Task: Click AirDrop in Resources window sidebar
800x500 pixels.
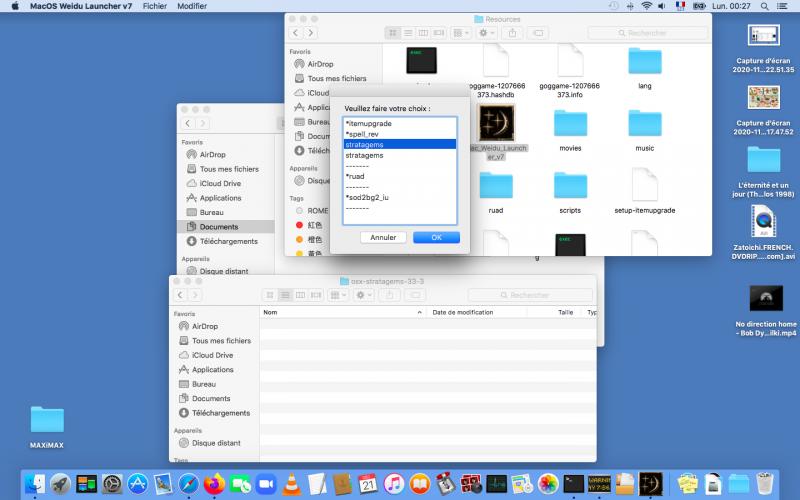Action: [x=320, y=64]
